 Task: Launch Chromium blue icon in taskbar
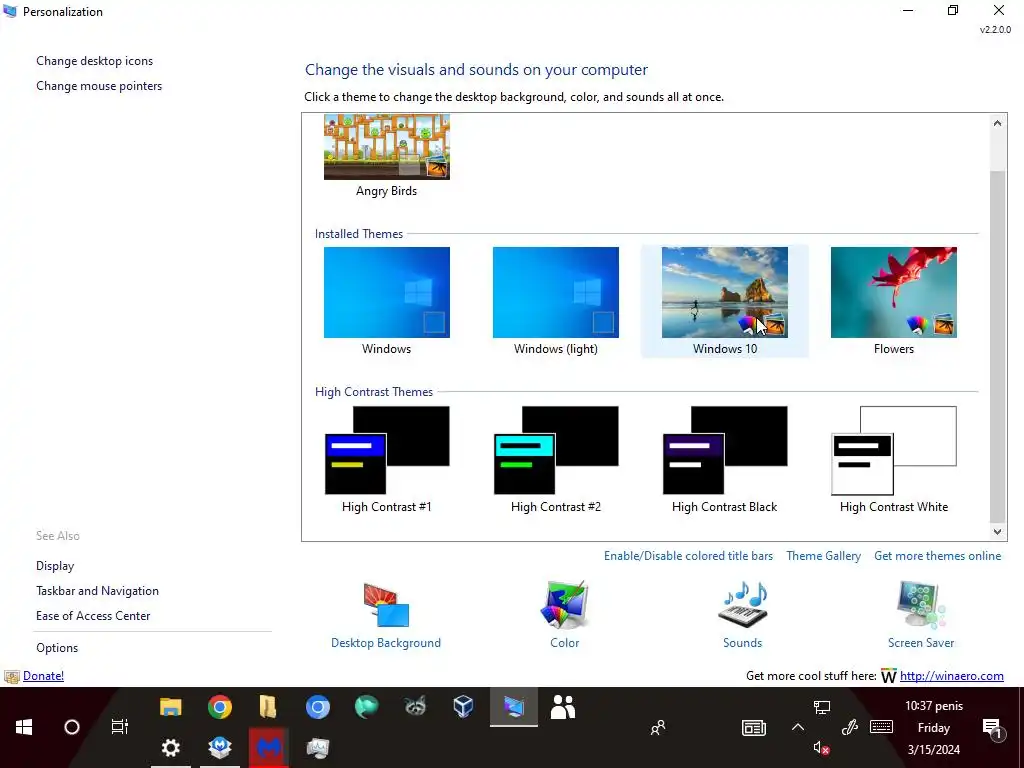click(x=317, y=707)
